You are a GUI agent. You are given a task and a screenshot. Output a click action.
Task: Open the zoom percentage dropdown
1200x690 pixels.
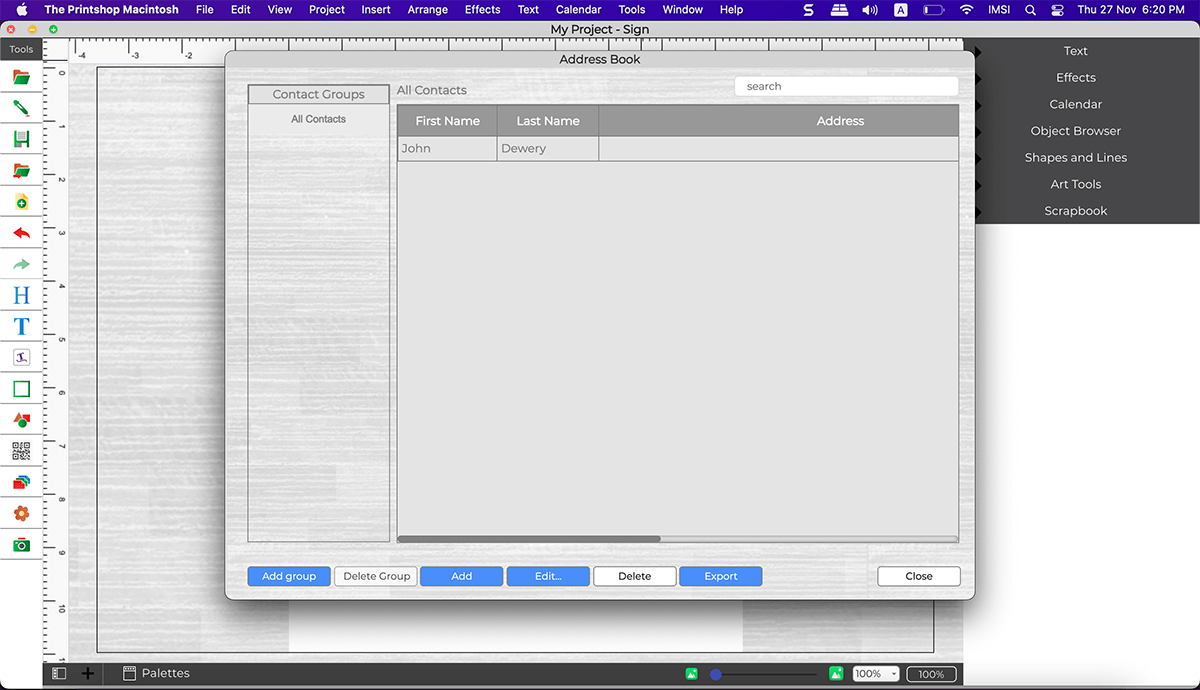coord(876,674)
